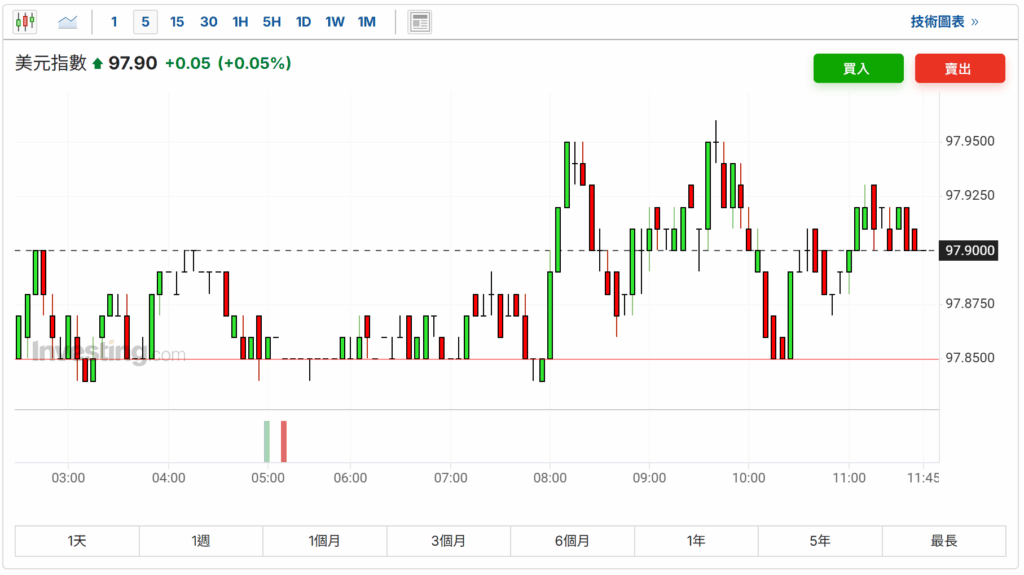Select the 15-minute interval

(177, 22)
